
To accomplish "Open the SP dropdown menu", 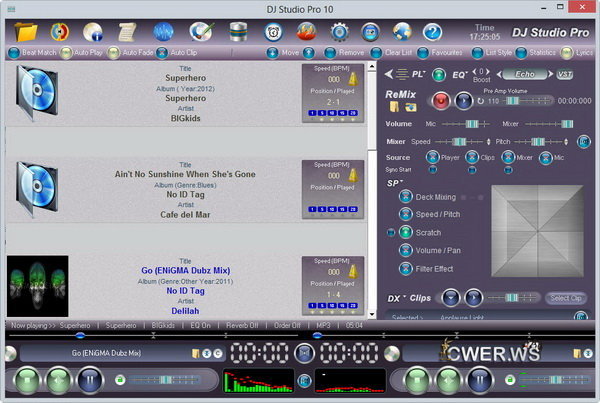I will (395, 183).
